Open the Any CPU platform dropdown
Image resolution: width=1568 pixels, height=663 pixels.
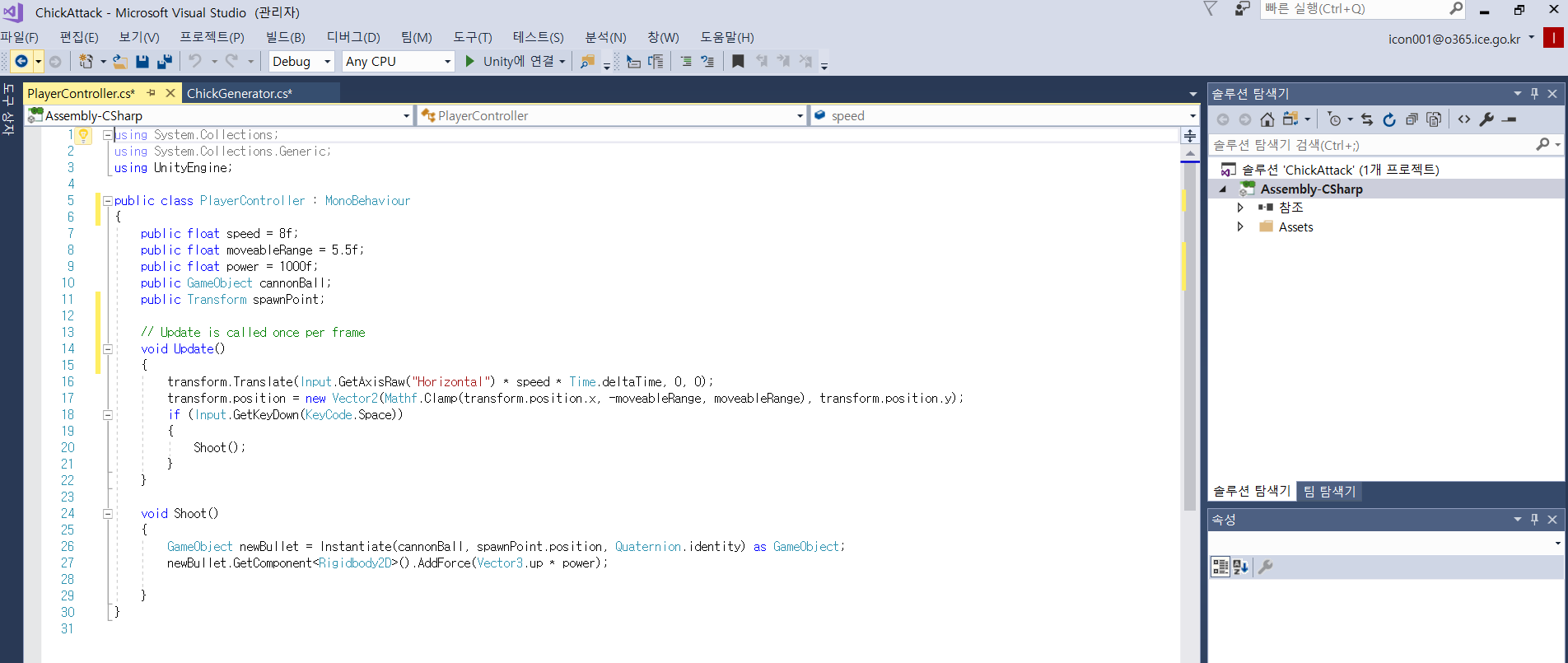tap(399, 62)
